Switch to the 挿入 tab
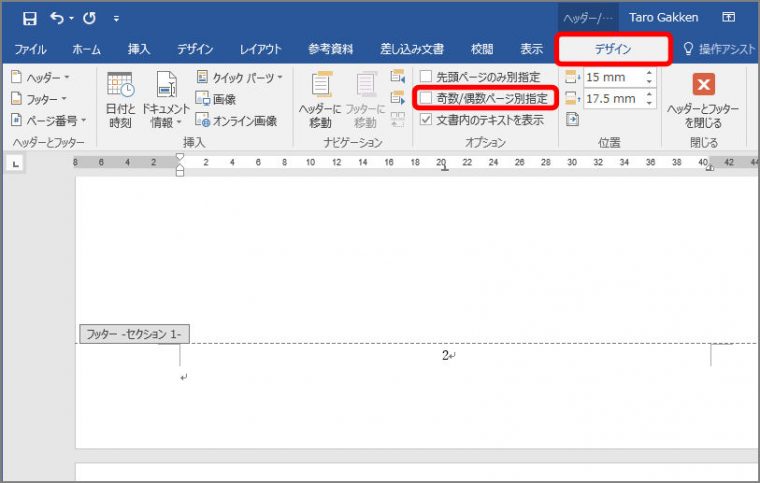Image resolution: width=760 pixels, height=483 pixels. (x=139, y=49)
